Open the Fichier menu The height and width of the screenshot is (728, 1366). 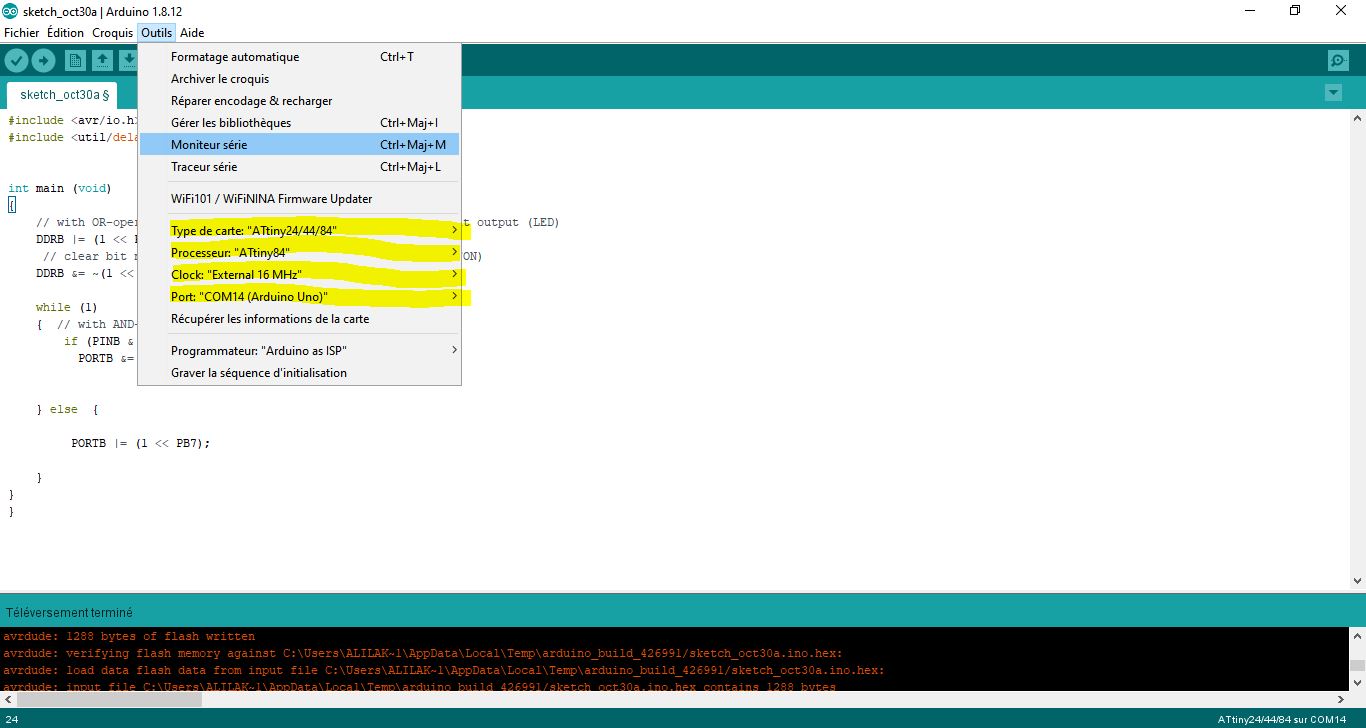(x=22, y=33)
